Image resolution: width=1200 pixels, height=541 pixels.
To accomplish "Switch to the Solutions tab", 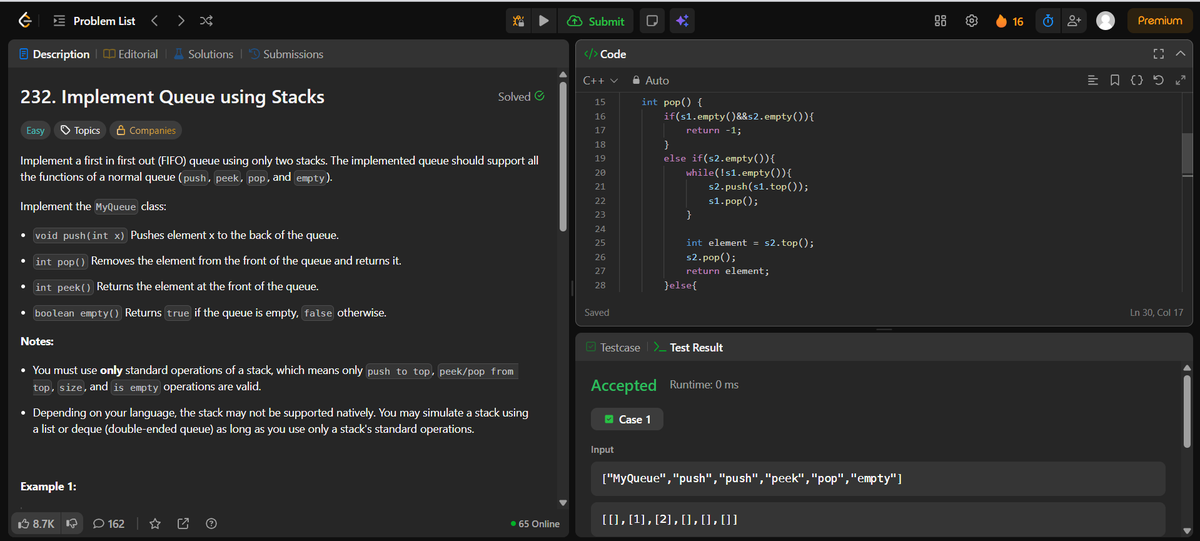I will [x=204, y=54].
